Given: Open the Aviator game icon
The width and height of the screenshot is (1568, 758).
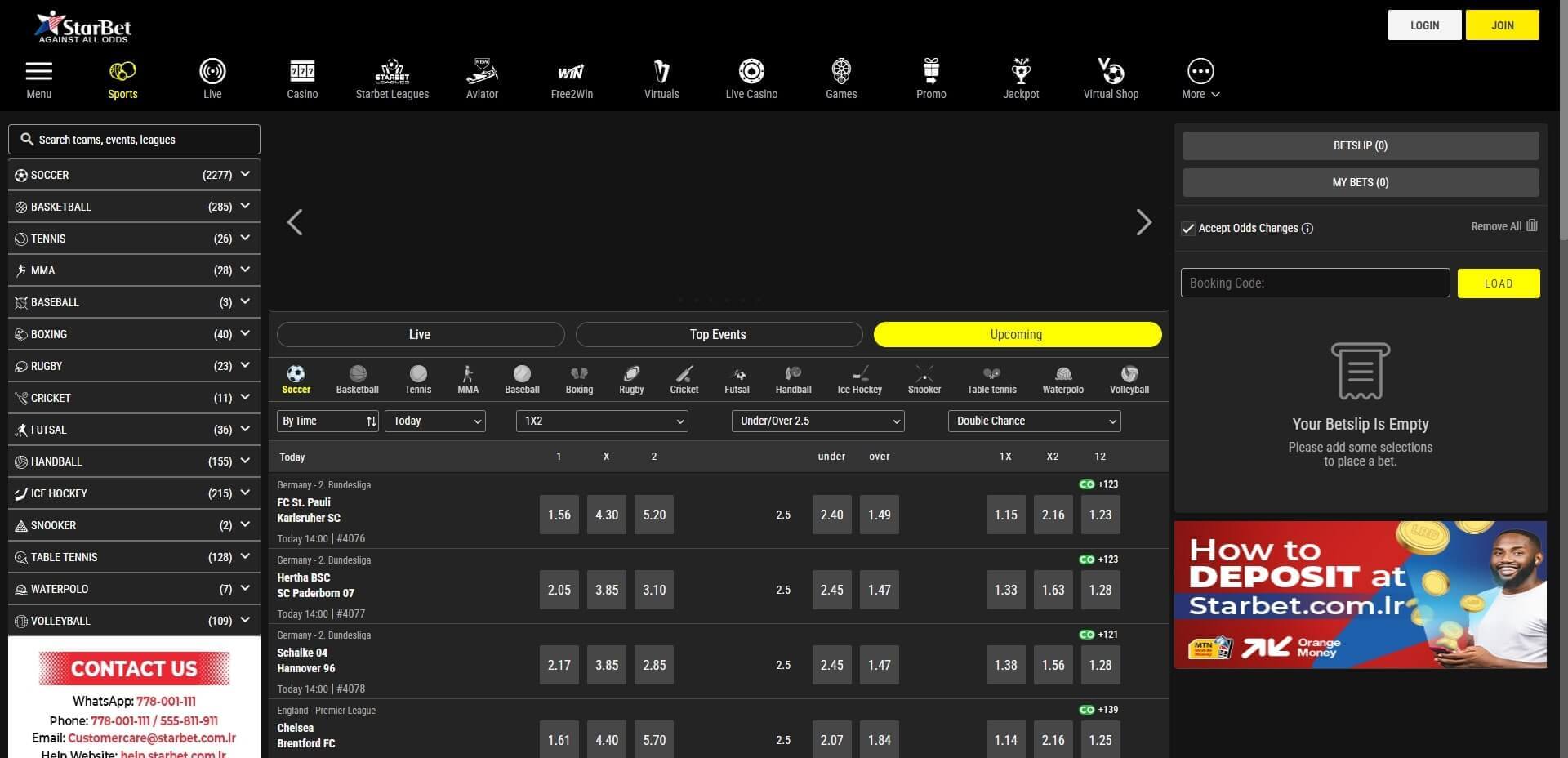Looking at the screenshot, I should 482,73.
